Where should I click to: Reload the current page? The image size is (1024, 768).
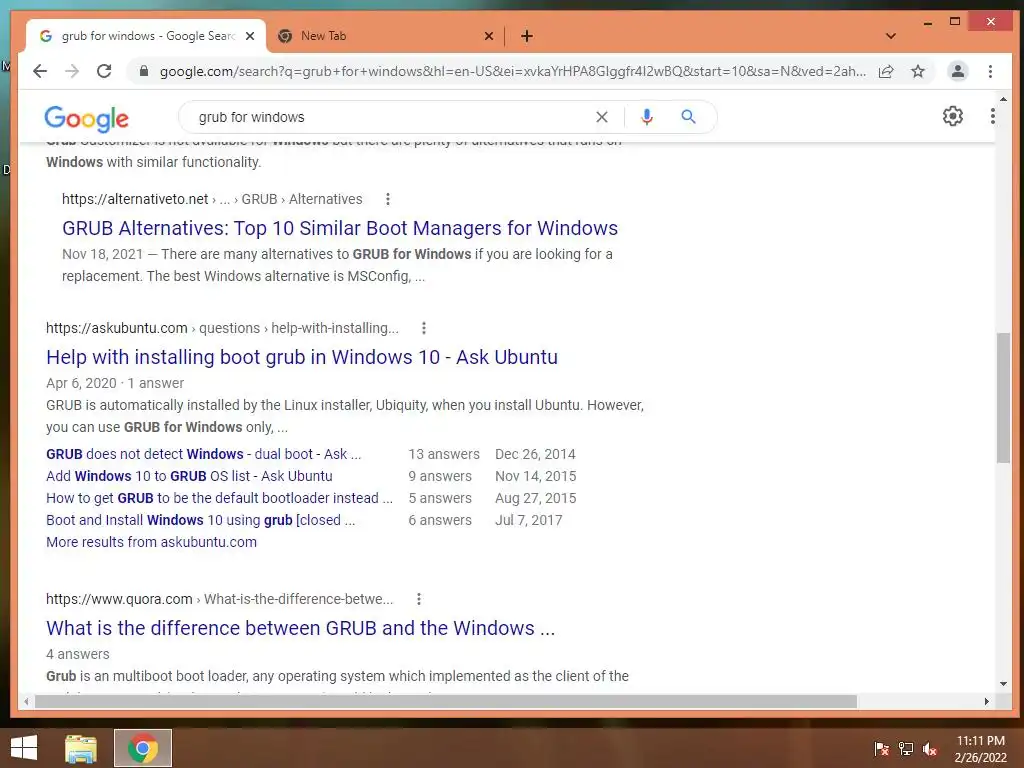click(x=104, y=71)
